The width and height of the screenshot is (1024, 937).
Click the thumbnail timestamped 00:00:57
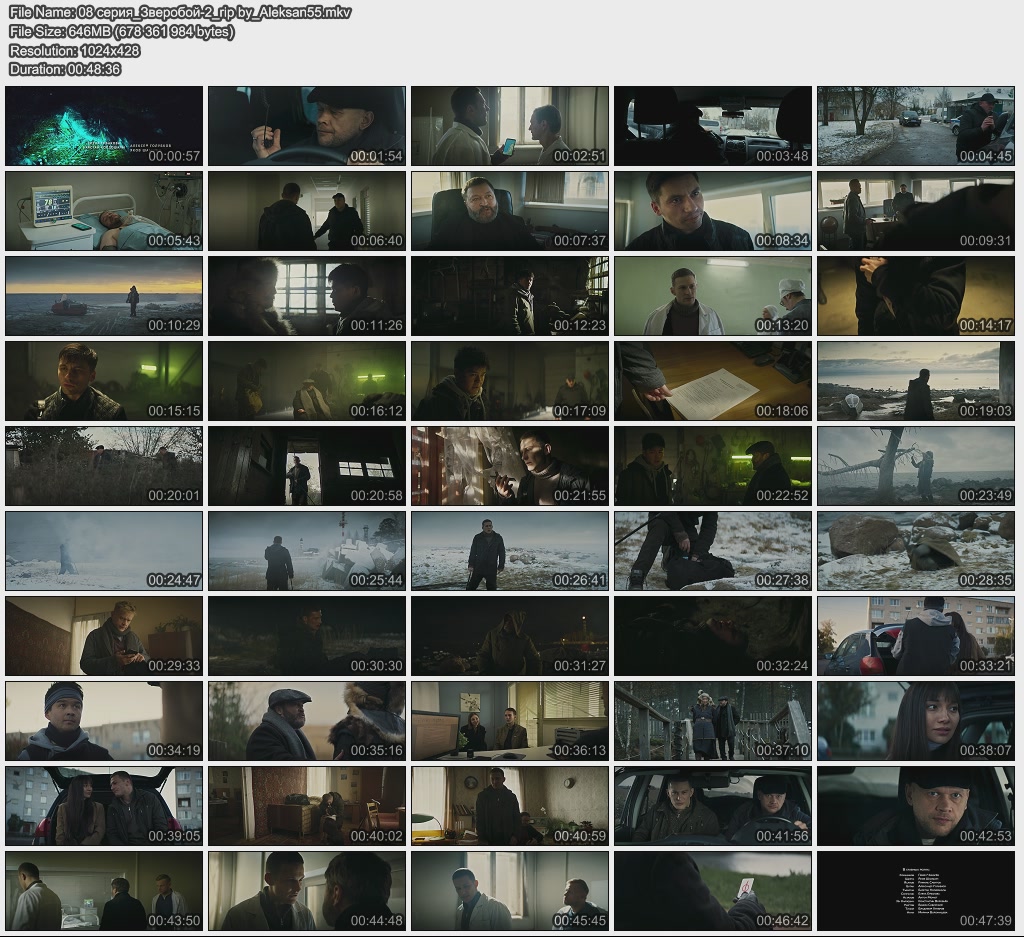pyautogui.click(x=104, y=126)
